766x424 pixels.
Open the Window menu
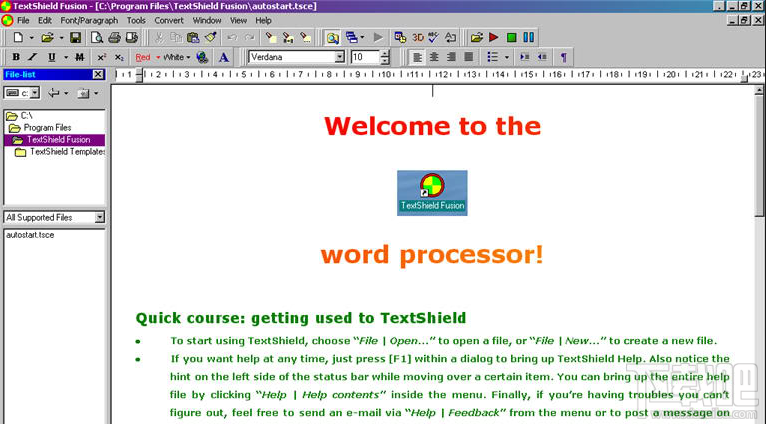207,21
